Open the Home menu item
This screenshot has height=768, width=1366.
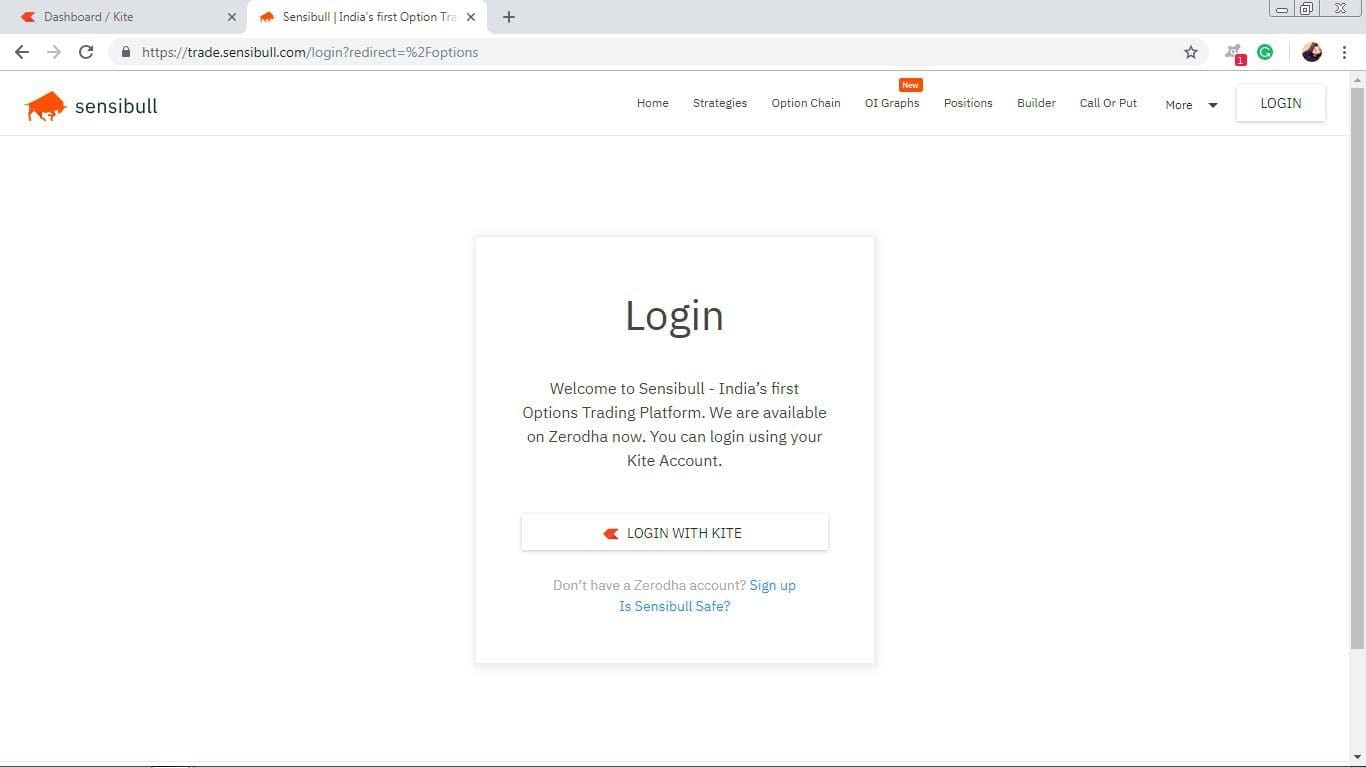click(x=653, y=103)
